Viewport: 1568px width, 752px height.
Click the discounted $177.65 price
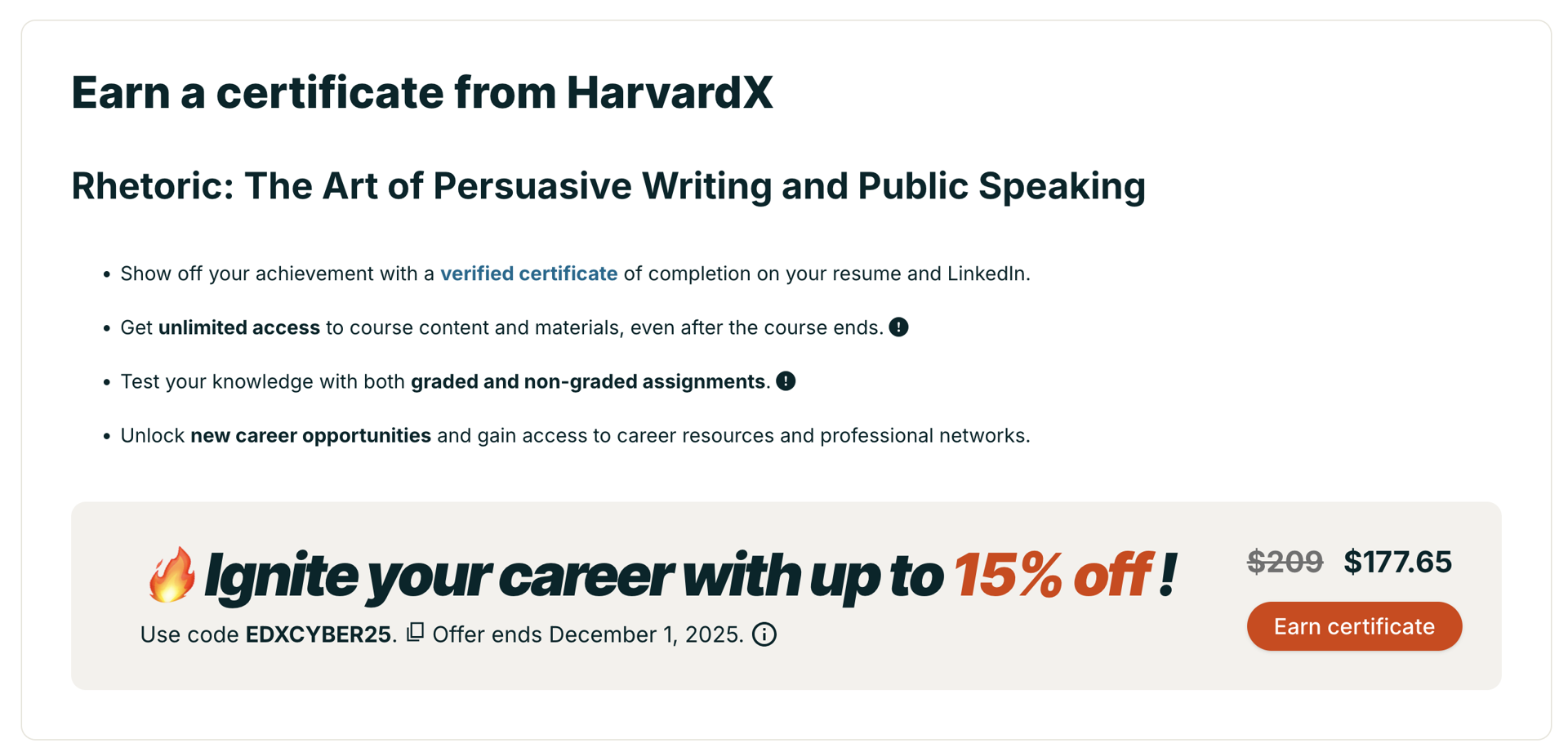click(1397, 562)
